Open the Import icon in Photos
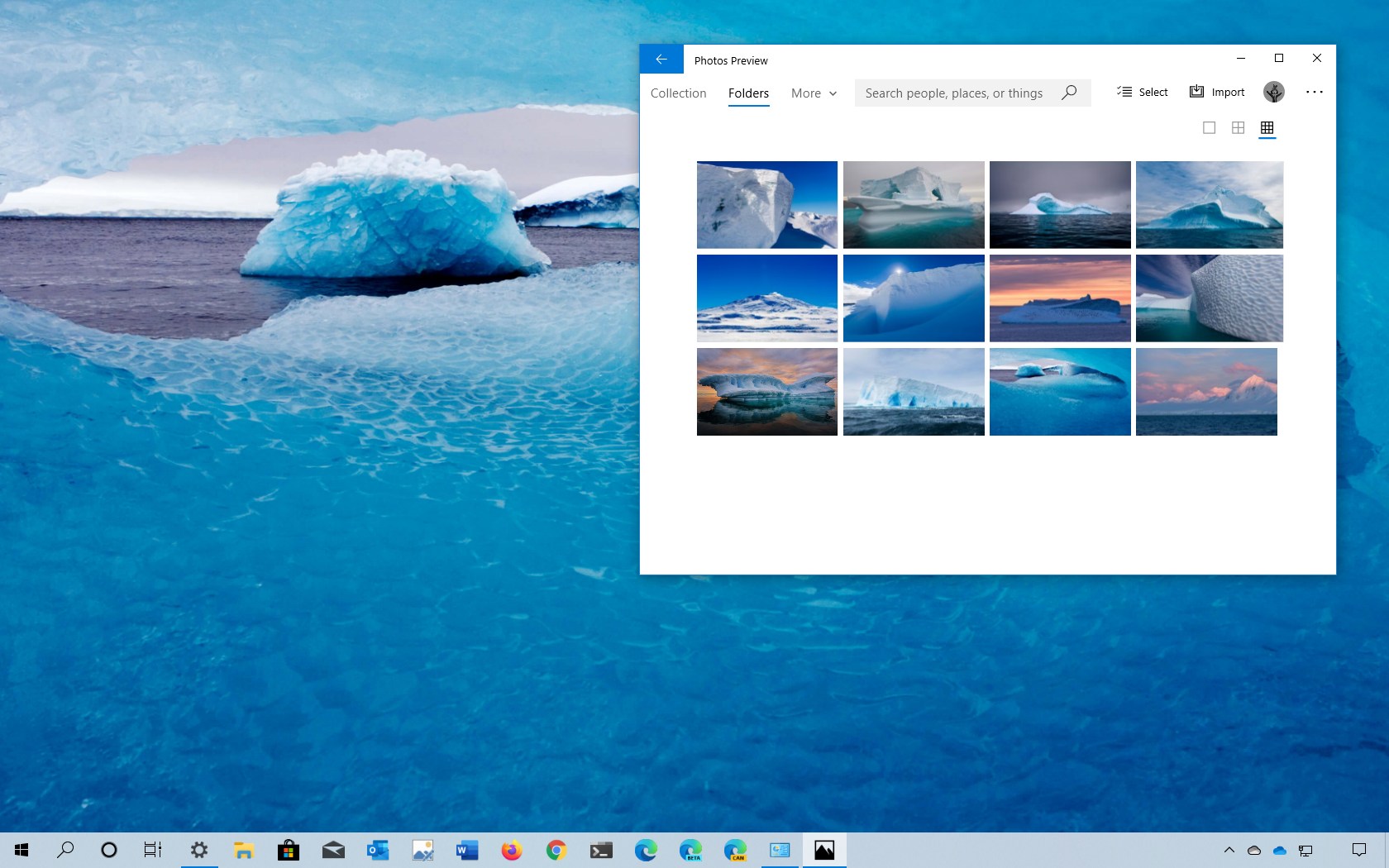This screenshot has width=1389, height=868. coord(1215,92)
